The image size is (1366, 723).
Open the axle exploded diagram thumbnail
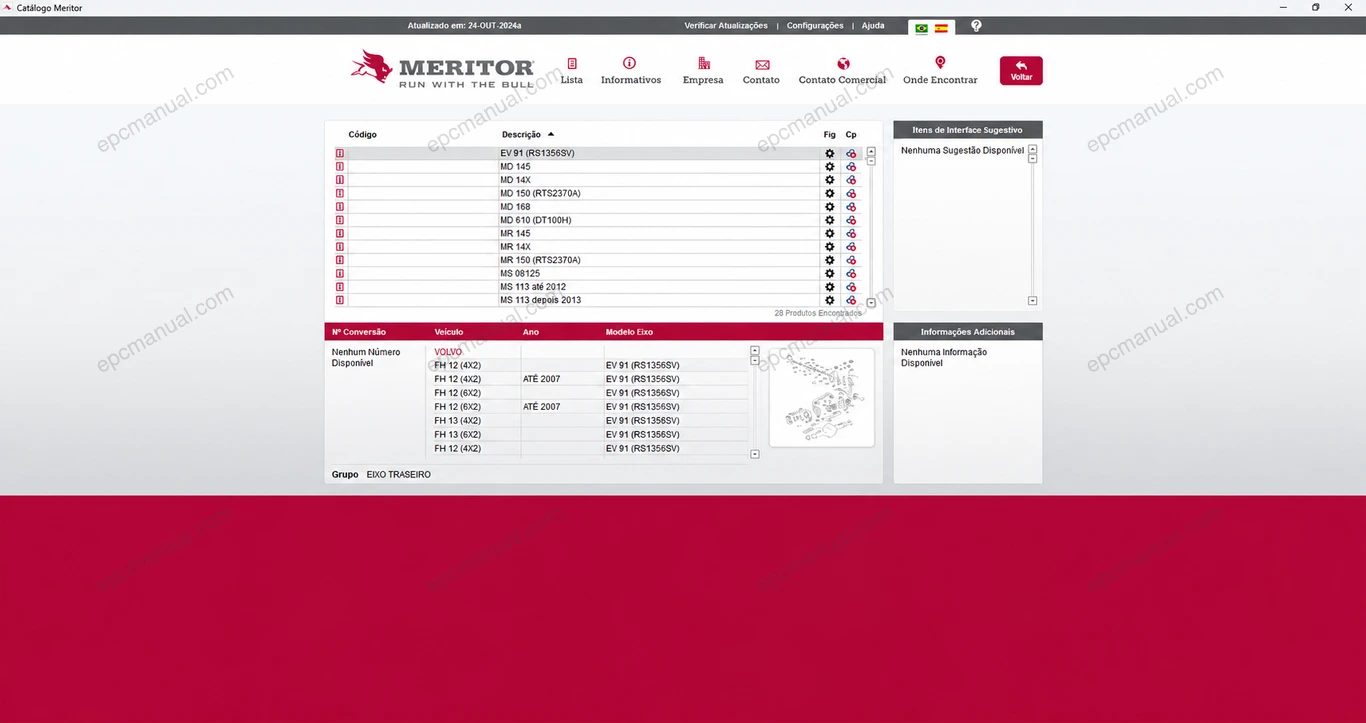pyautogui.click(x=822, y=397)
